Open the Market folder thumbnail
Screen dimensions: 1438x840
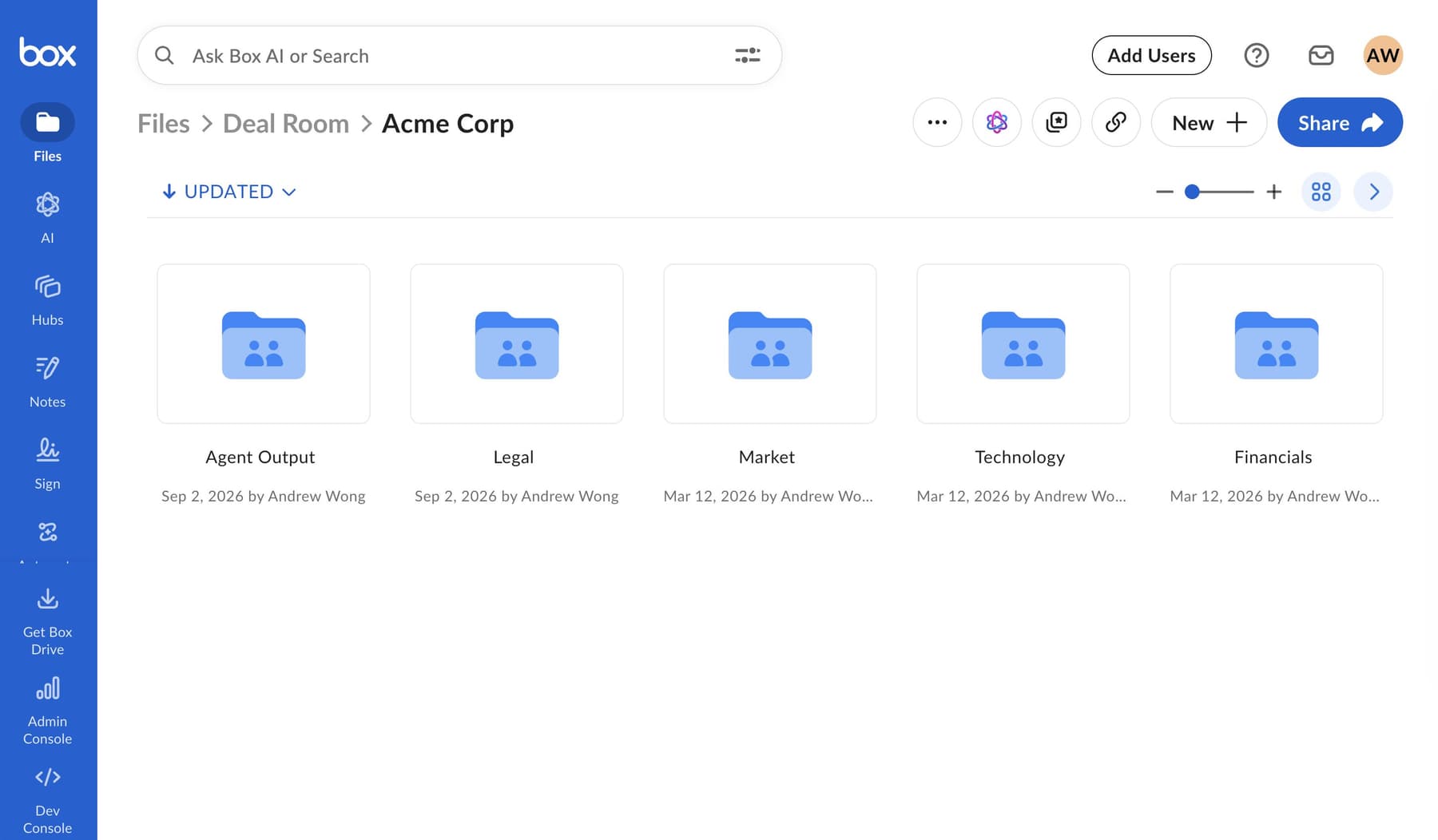pos(770,343)
